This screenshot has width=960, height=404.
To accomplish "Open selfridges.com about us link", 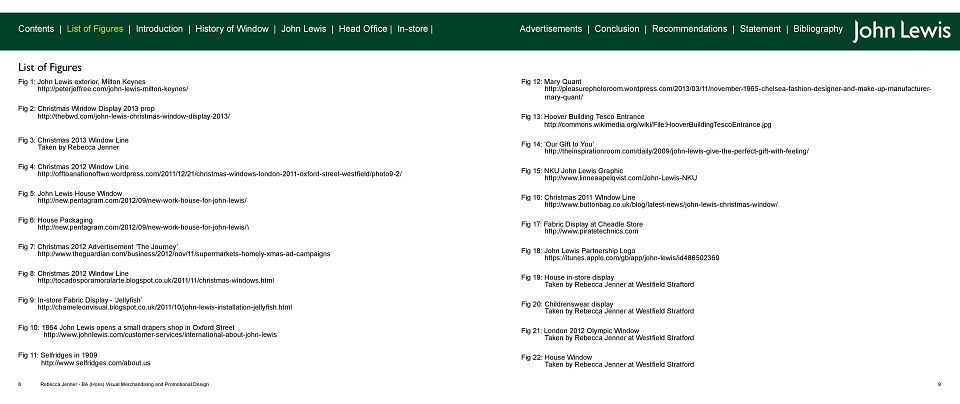I will tap(96, 363).
